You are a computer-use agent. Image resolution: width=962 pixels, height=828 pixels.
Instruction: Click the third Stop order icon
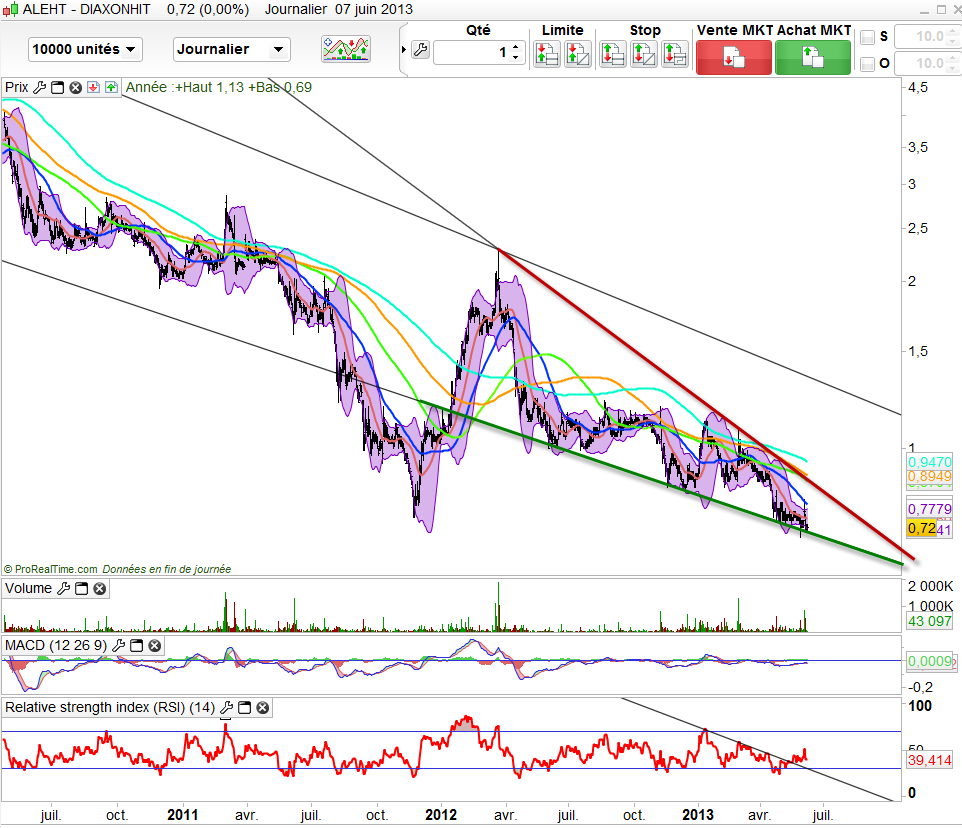(675, 54)
